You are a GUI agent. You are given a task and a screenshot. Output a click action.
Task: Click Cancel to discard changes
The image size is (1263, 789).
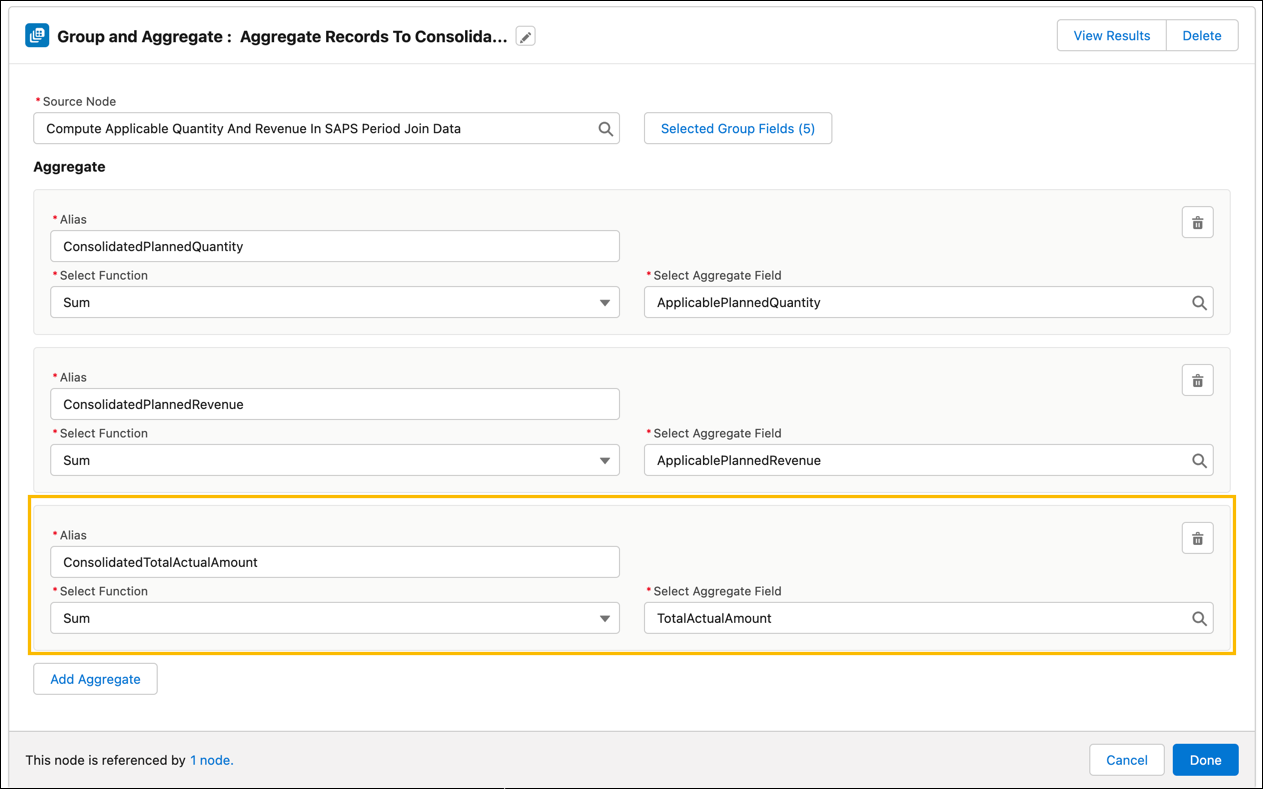[1126, 760]
